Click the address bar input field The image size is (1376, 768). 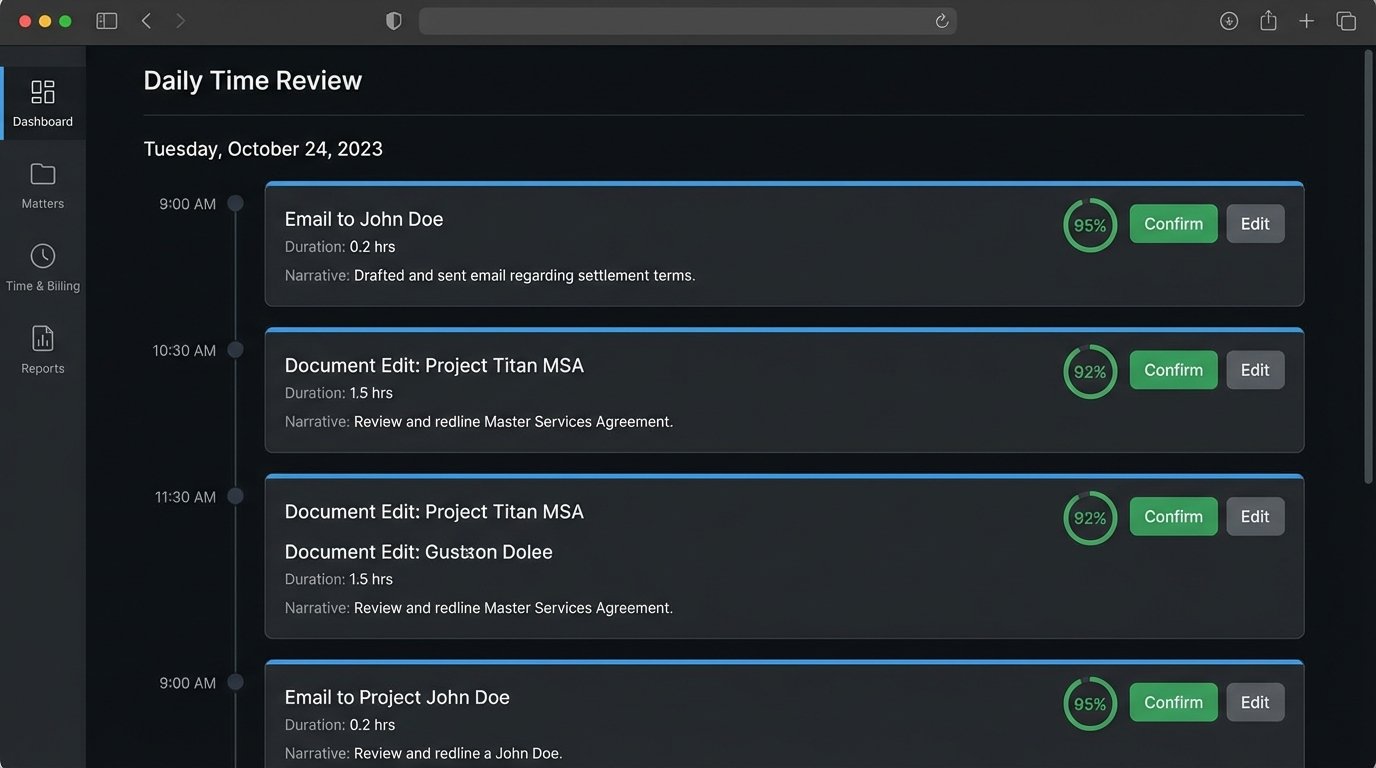point(687,20)
